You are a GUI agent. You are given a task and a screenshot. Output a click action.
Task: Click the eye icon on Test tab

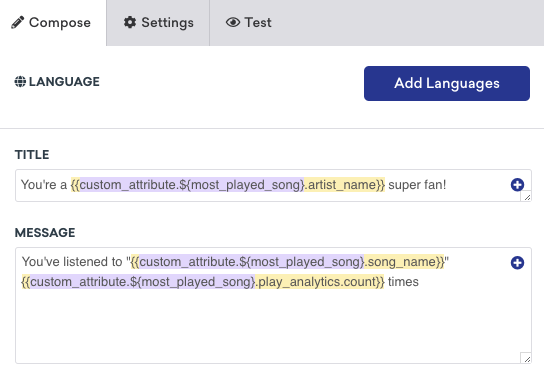pos(233,23)
